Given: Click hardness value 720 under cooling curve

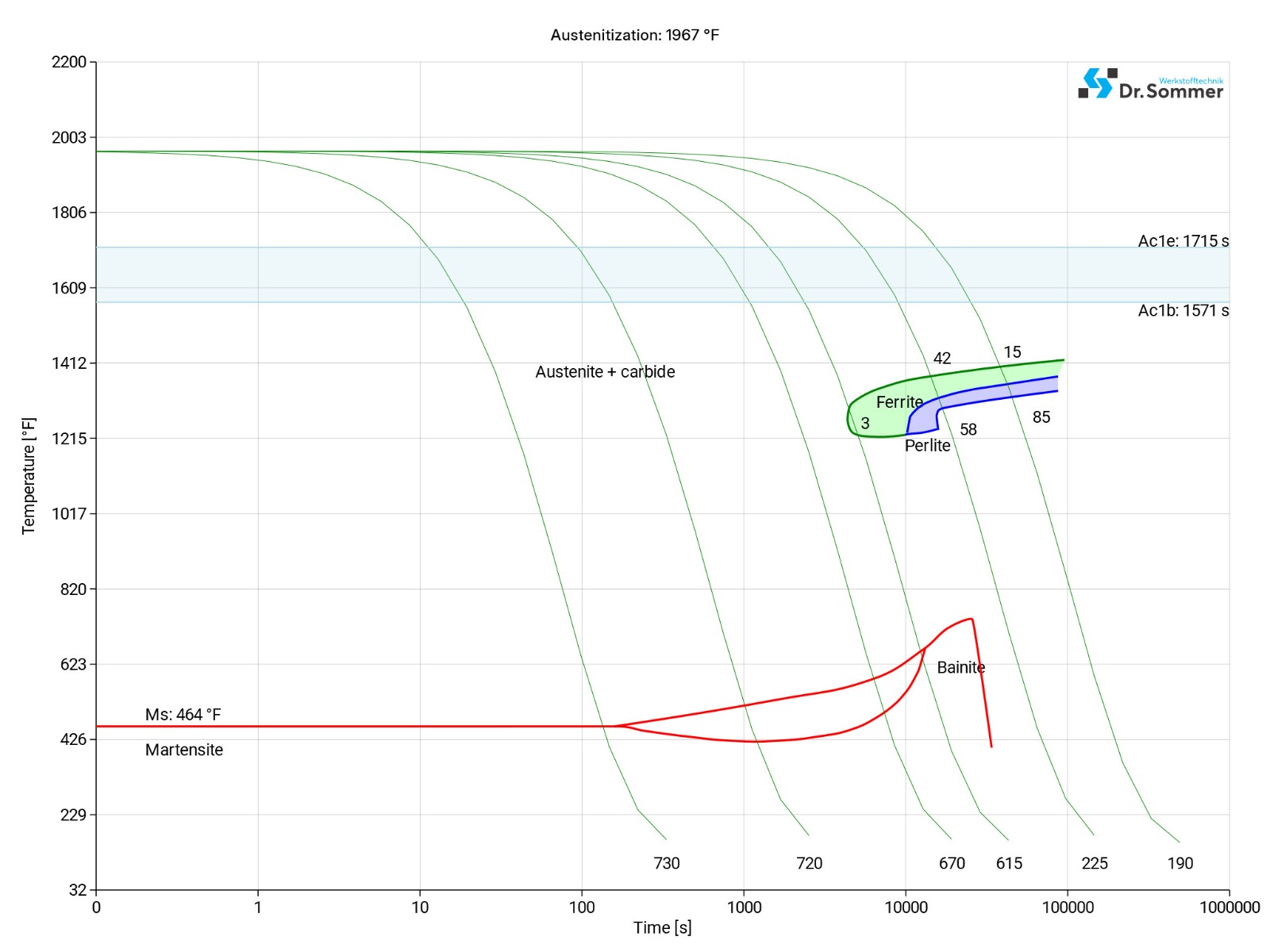Looking at the screenshot, I should 809,863.
